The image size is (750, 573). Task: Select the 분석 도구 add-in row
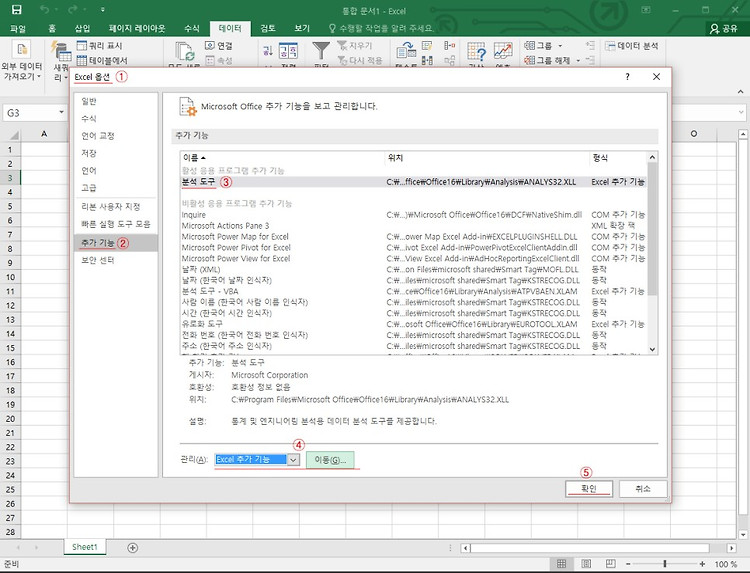click(x=413, y=182)
